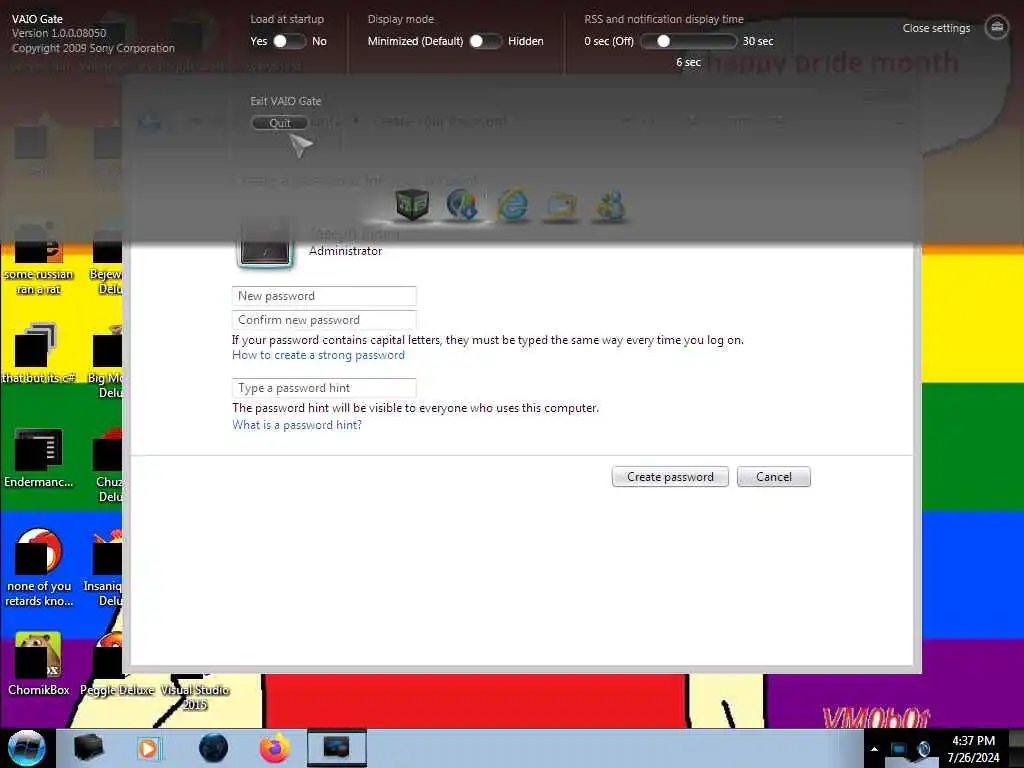Open the What is a password hint? link

pos(297,424)
